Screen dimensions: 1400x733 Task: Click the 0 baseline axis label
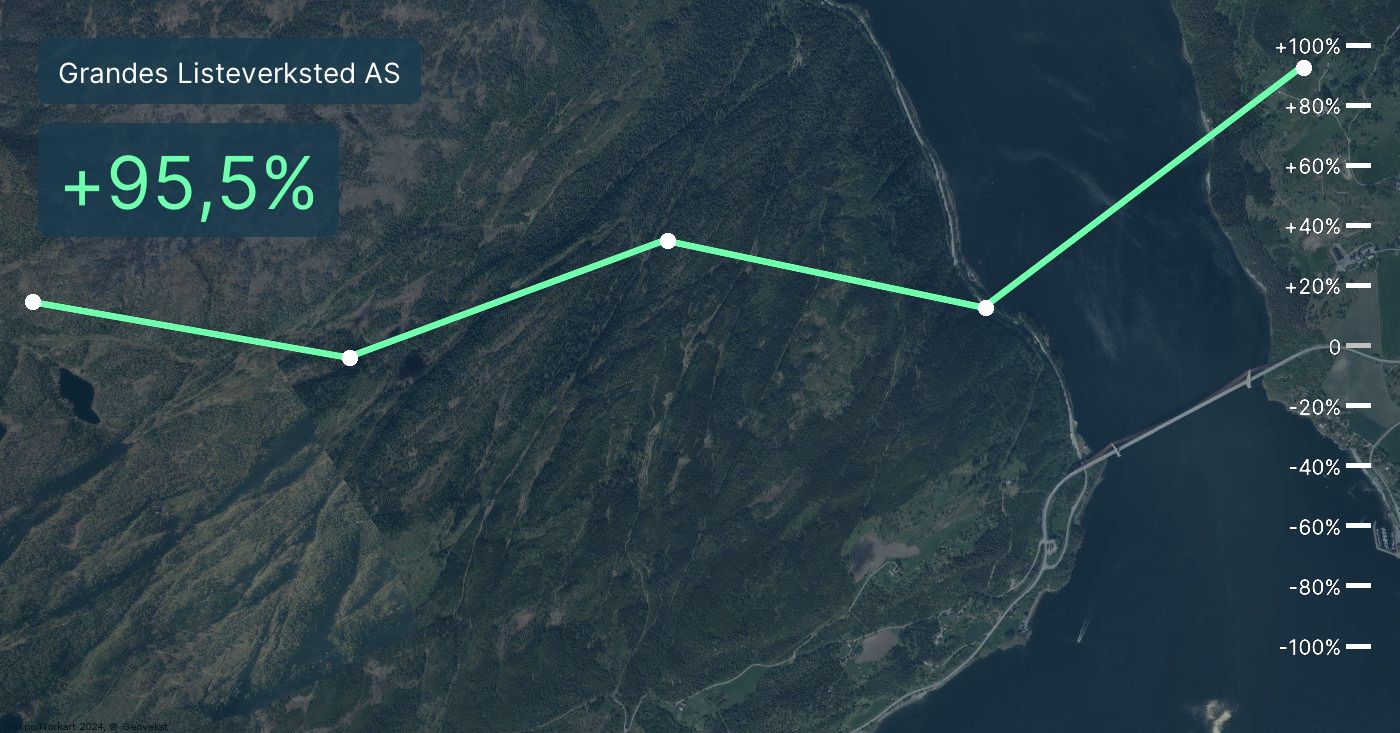coord(1335,347)
